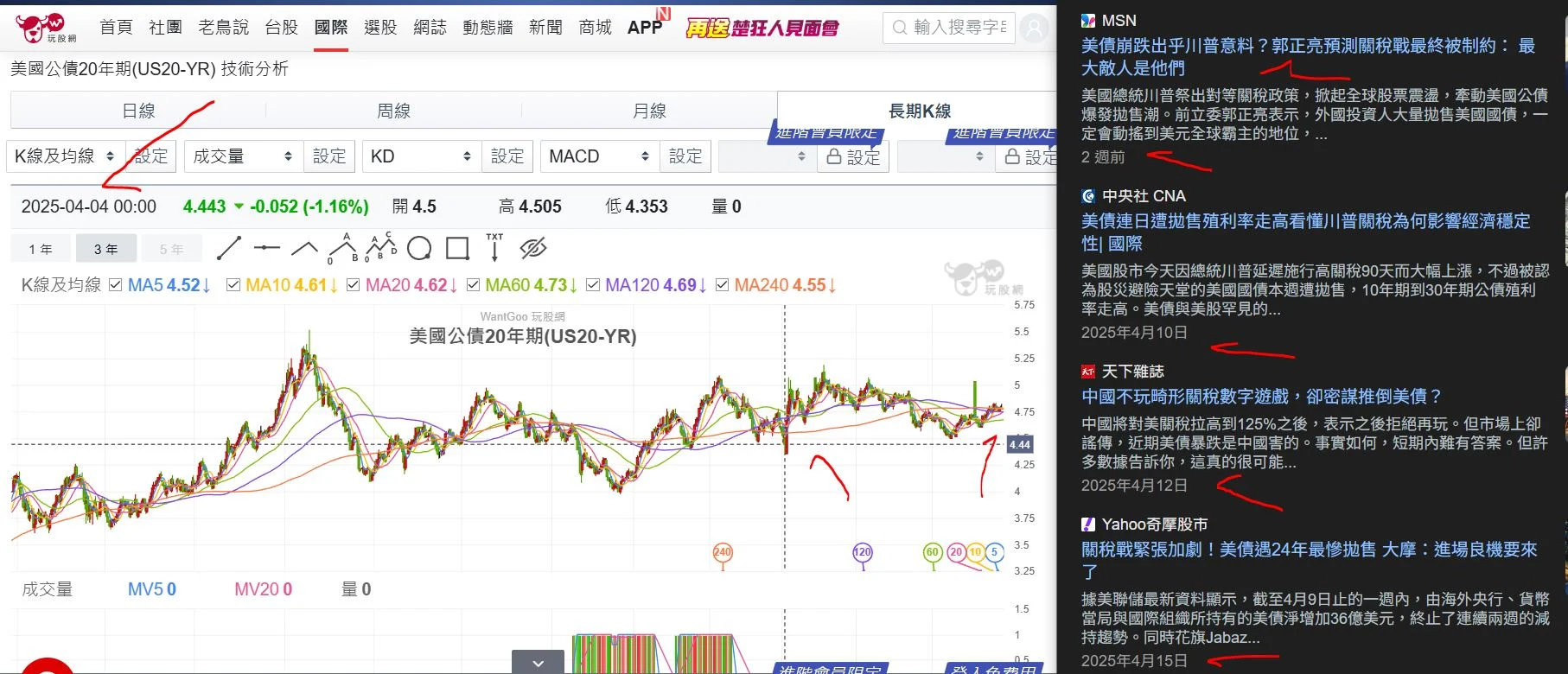Image resolution: width=1568 pixels, height=674 pixels.
Task: Click the MA240 marker on the chart
Action: [x=723, y=554]
